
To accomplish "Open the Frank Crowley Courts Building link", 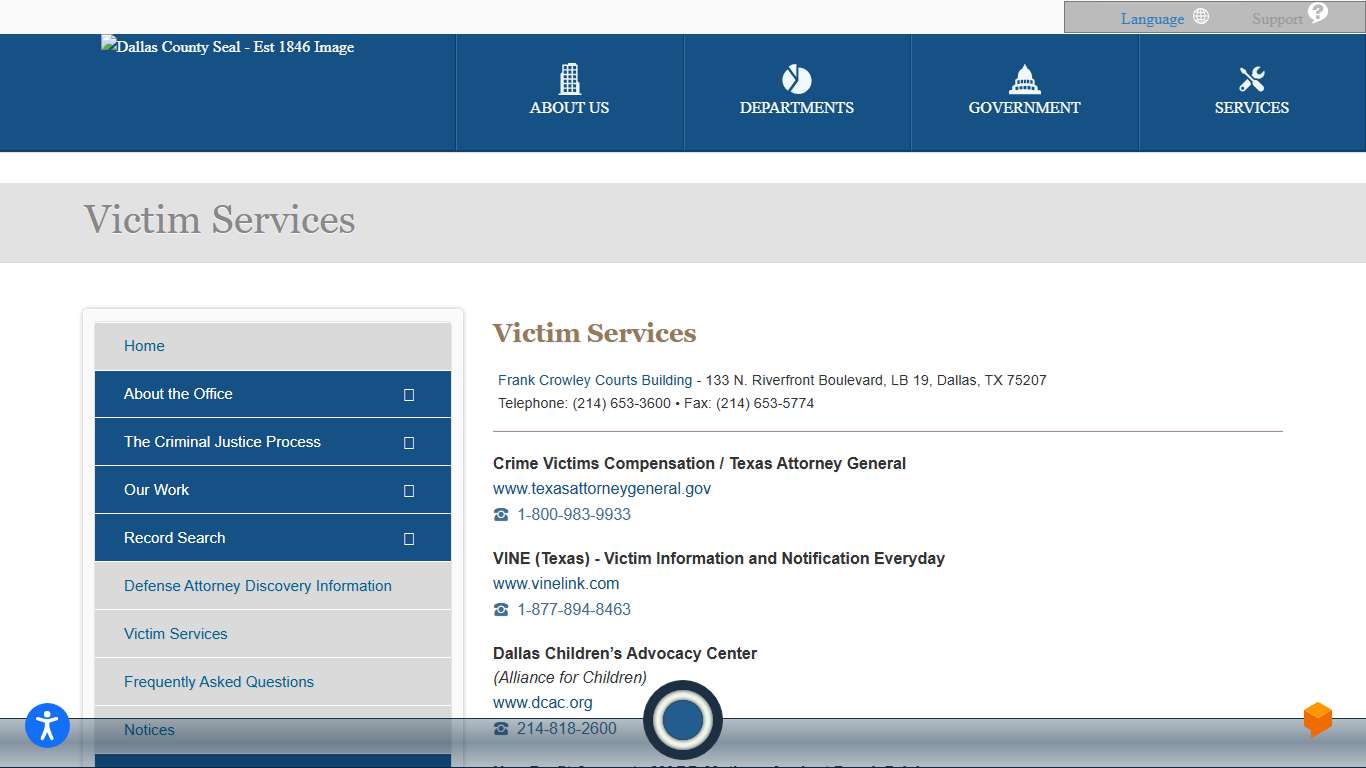I will (594, 380).
